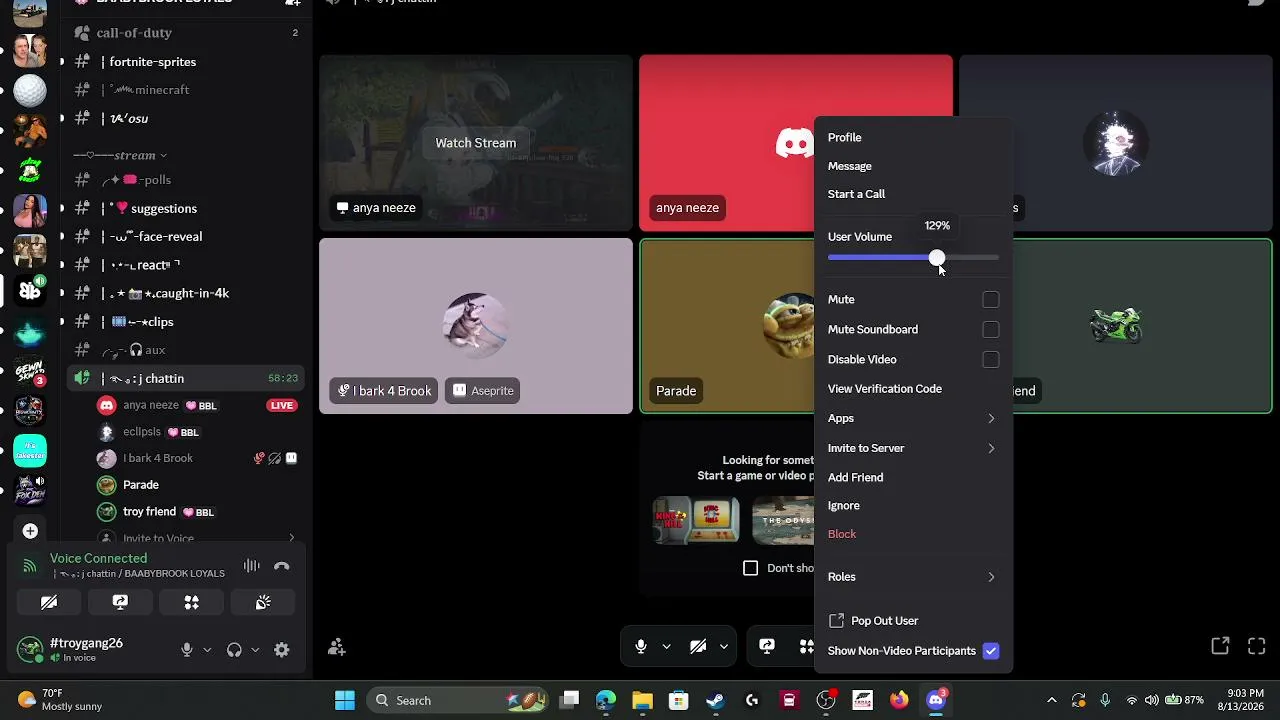The image size is (1280, 720).
Task: Open the FOX DEN server icon
Action: pos(30,491)
